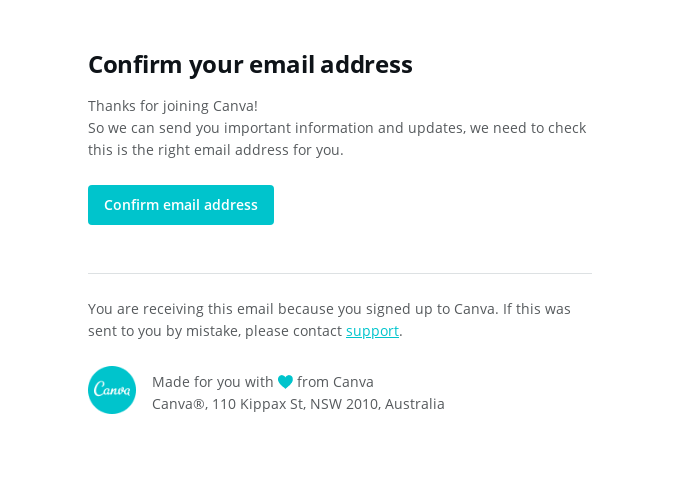This screenshot has width=680, height=480.
Task: Open the support link
Action: tap(372, 331)
